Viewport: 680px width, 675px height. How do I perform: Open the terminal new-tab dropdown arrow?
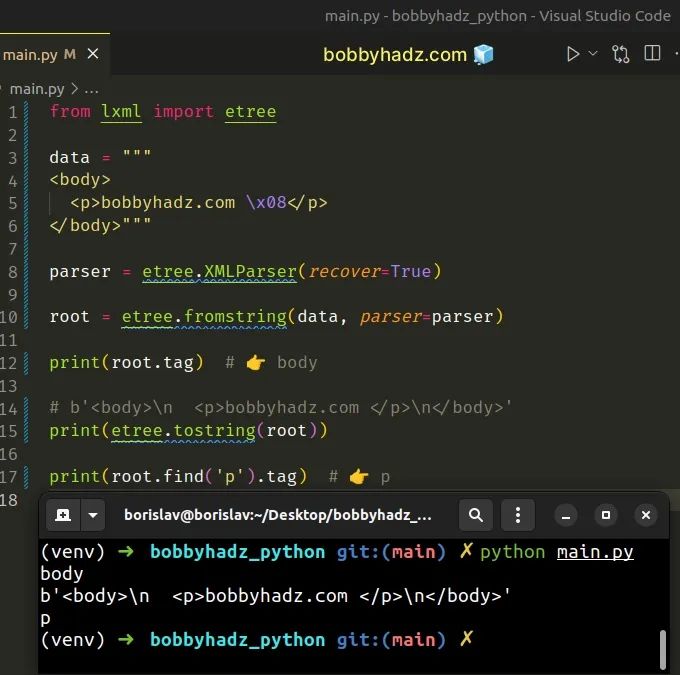(93, 515)
